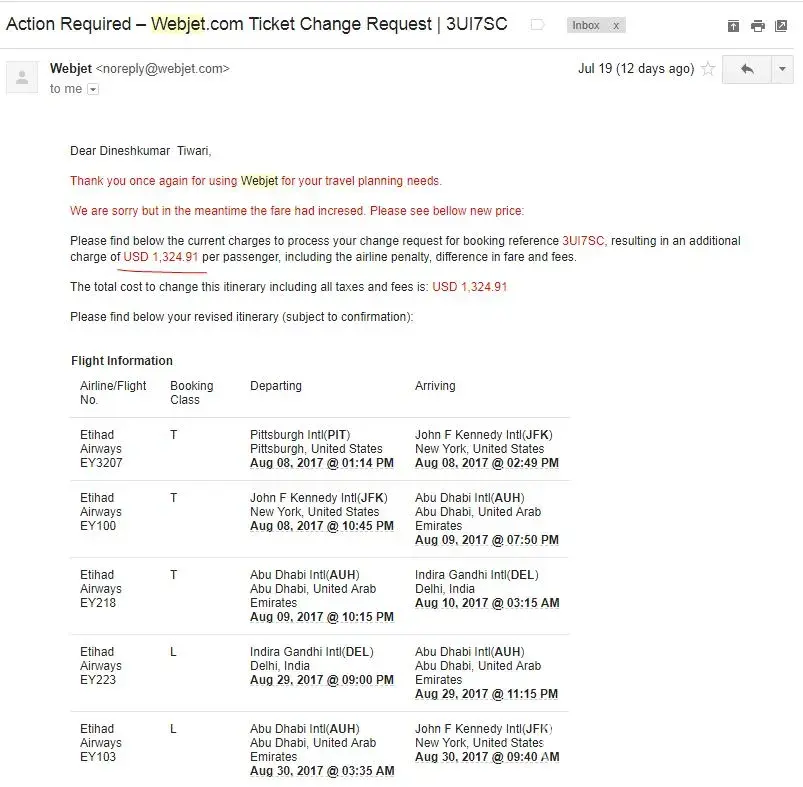Click date 'Aug 09, 2017 @ 07:50 PM'
803x787 pixels.
(487, 540)
